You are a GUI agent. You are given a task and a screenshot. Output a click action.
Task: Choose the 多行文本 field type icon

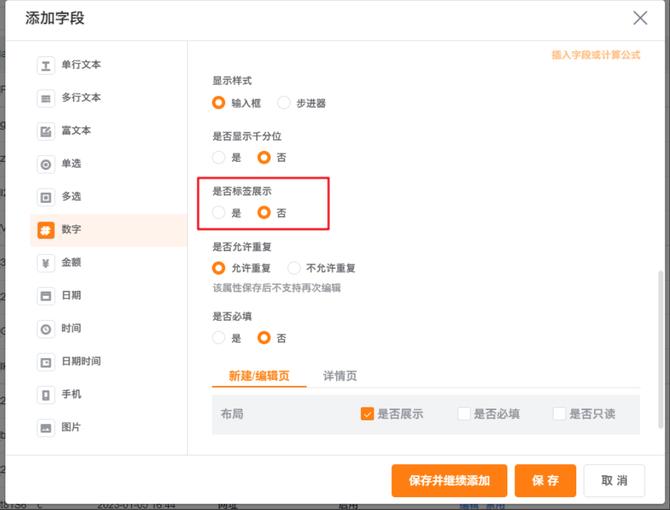tap(46, 98)
